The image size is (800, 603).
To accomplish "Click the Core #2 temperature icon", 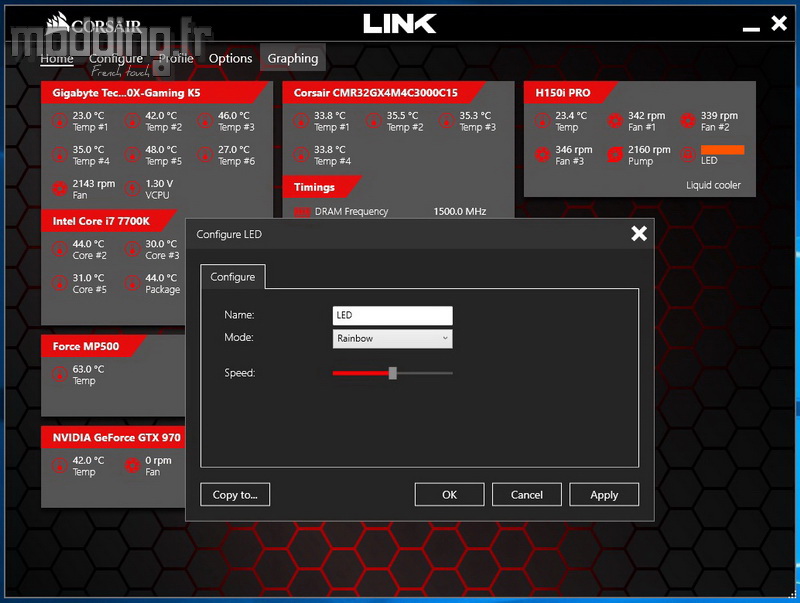I will click(60, 249).
